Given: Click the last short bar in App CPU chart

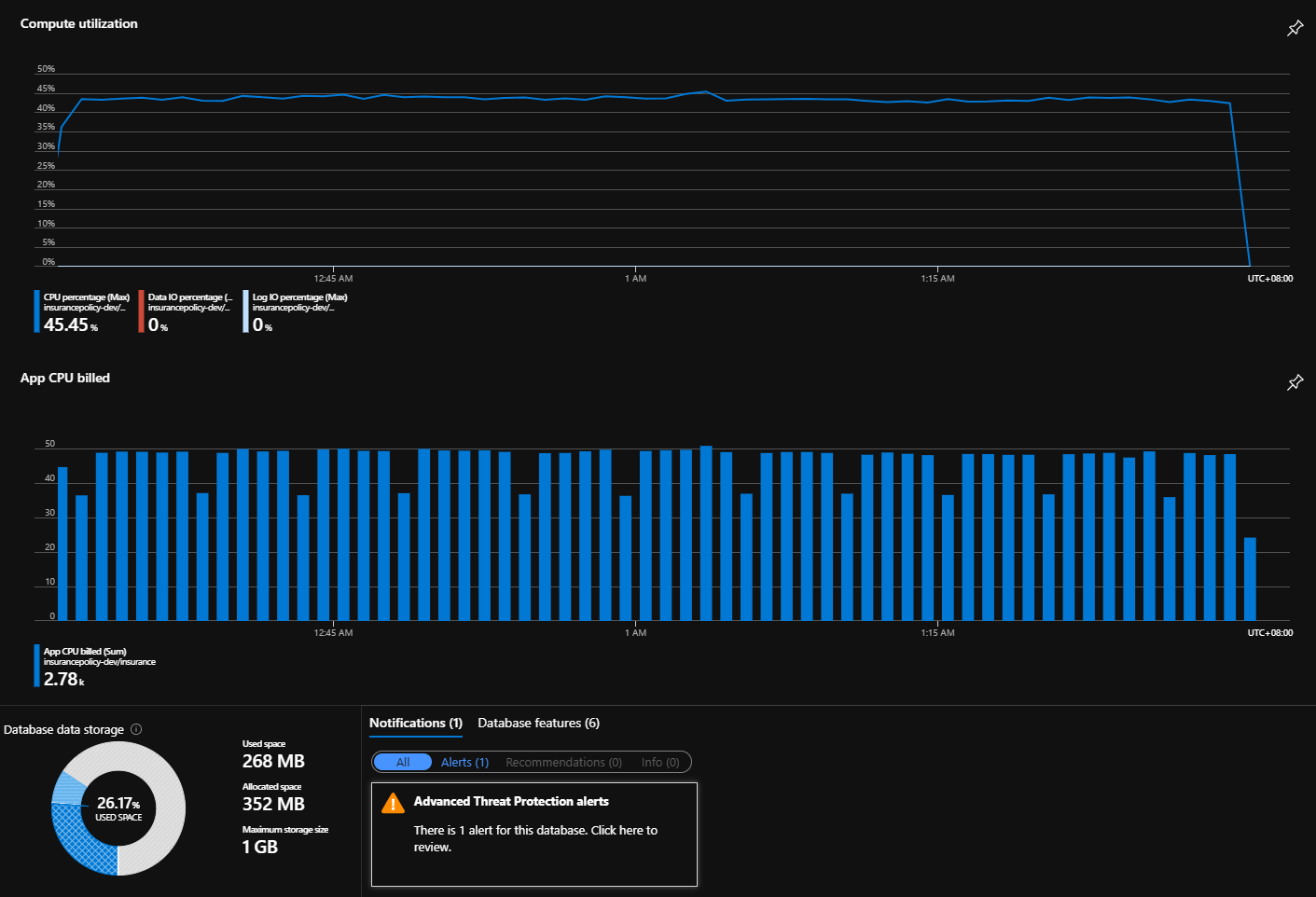Looking at the screenshot, I should click(1250, 579).
